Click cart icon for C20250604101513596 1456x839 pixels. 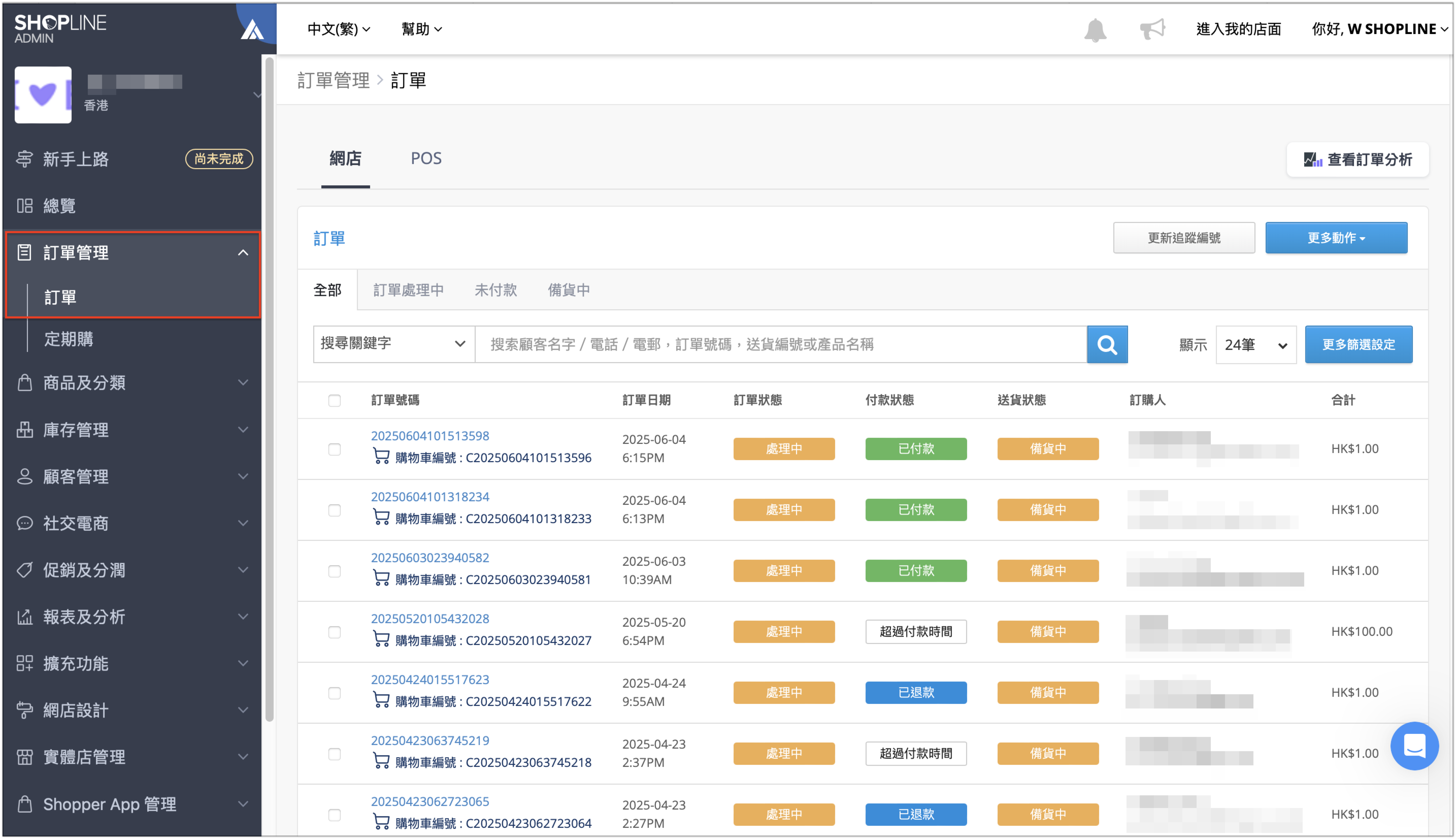click(381, 456)
